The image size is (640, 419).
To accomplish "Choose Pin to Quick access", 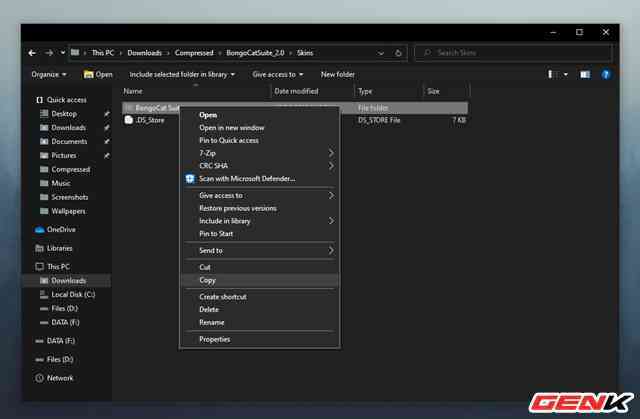I will coord(260,140).
